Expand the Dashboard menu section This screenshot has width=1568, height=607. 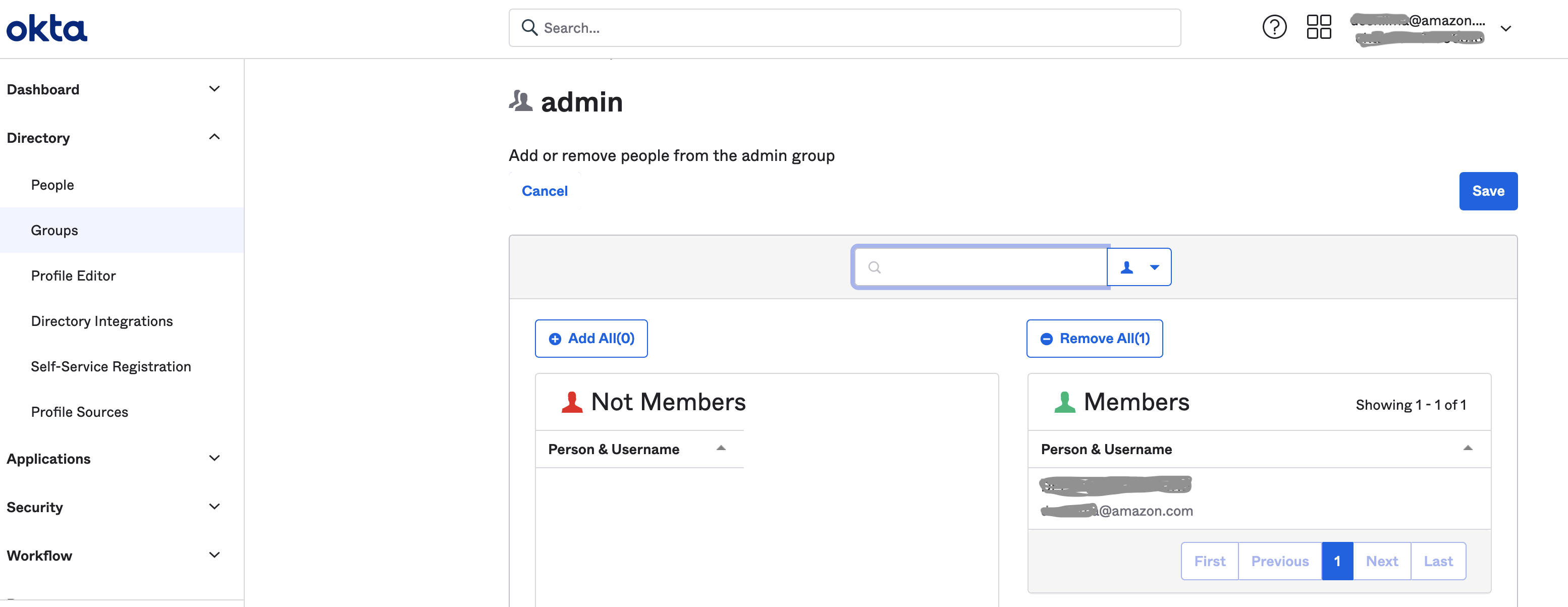click(x=214, y=89)
